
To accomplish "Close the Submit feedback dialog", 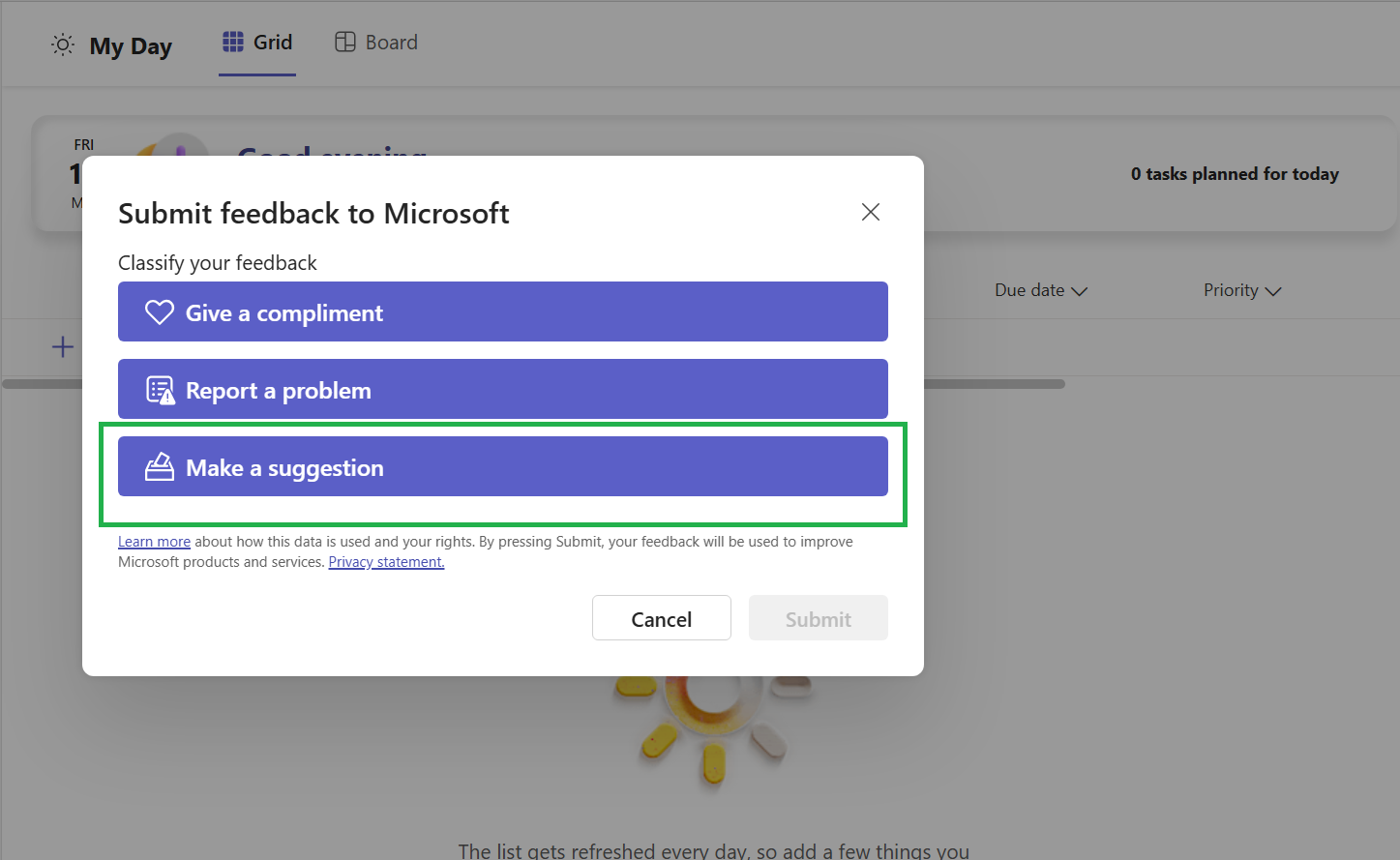I will [x=871, y=212].
